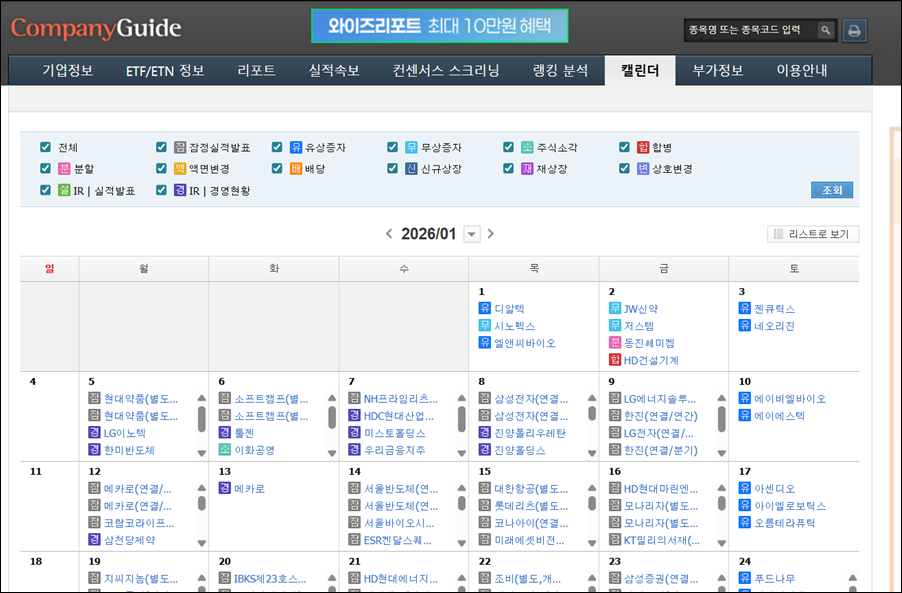The width and height of the screenshot is (902, 593).
Task: Click the 배당 legend icon
Action: coord(296,169)
